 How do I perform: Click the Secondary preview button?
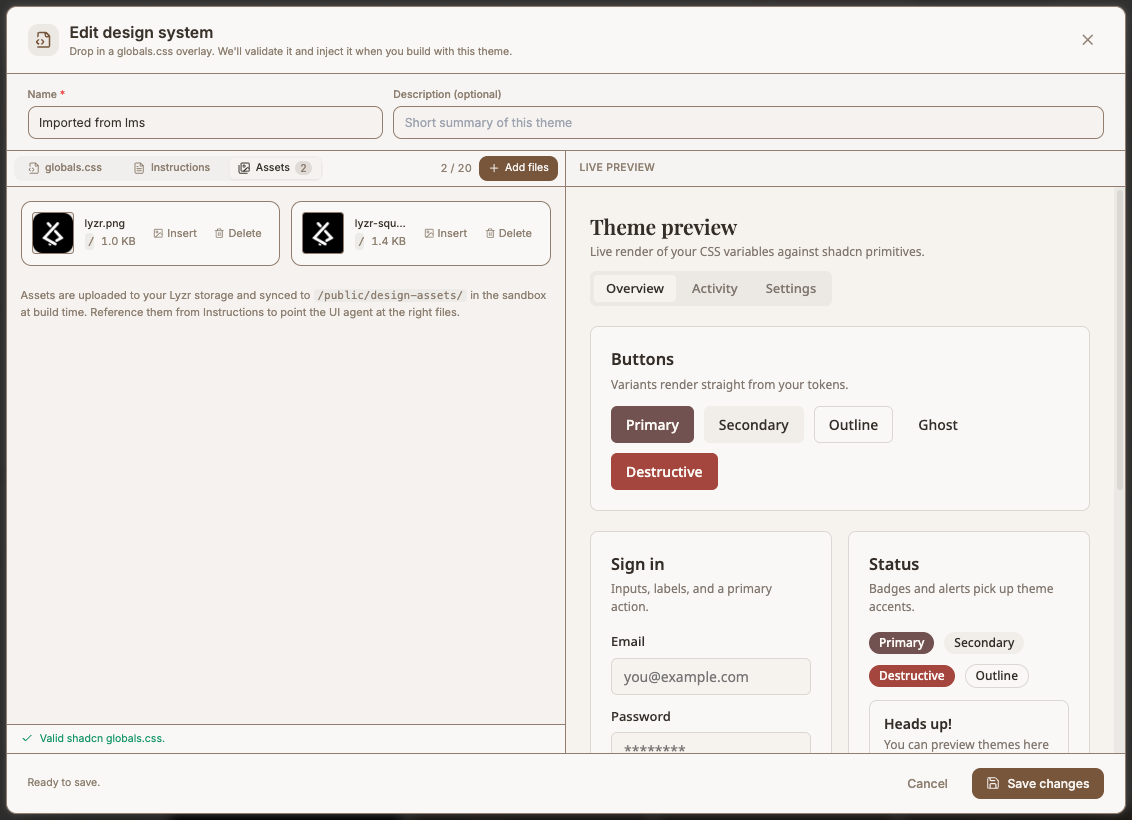tap(753, 424)
